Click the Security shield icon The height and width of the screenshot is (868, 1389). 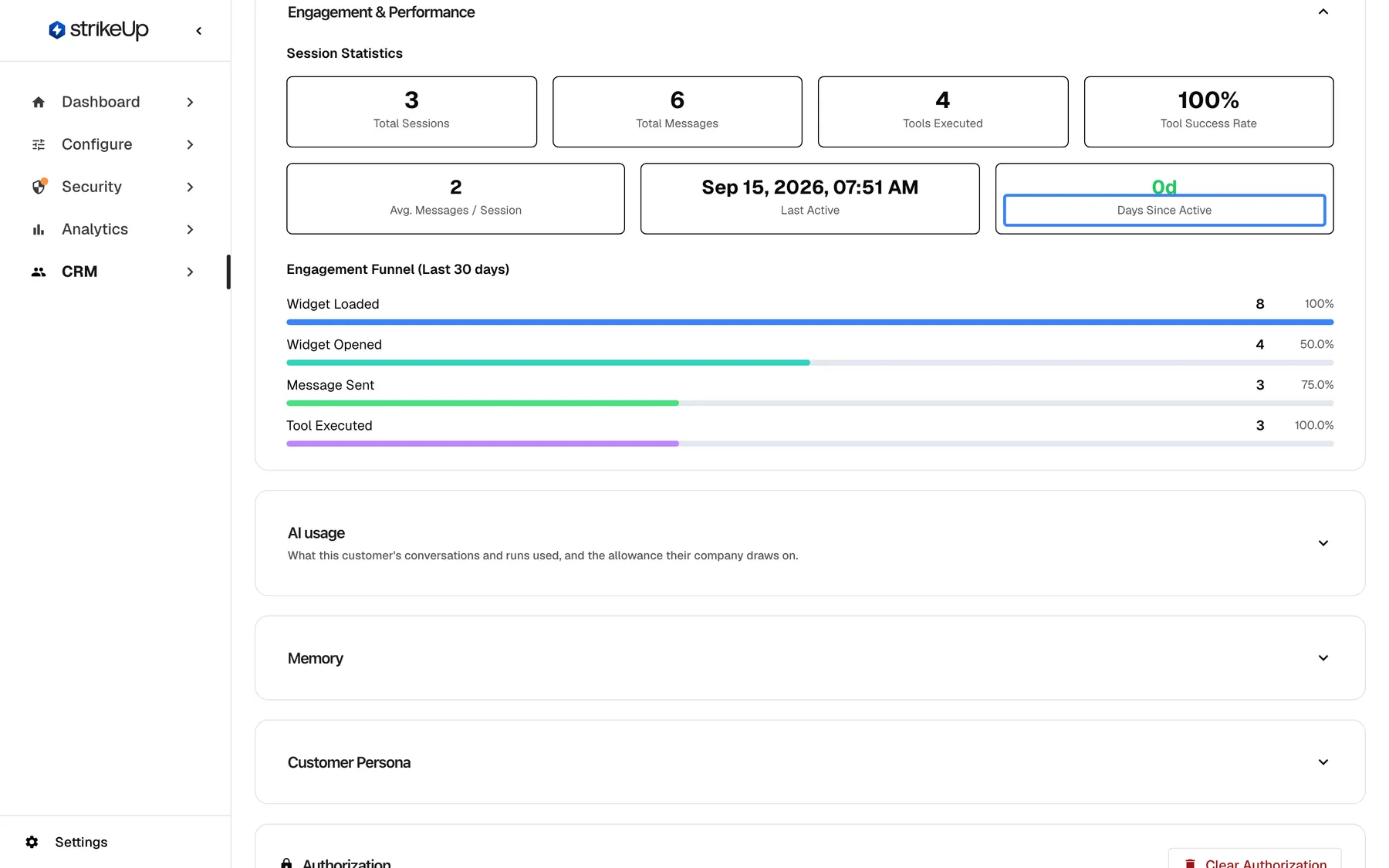[39, 187]
